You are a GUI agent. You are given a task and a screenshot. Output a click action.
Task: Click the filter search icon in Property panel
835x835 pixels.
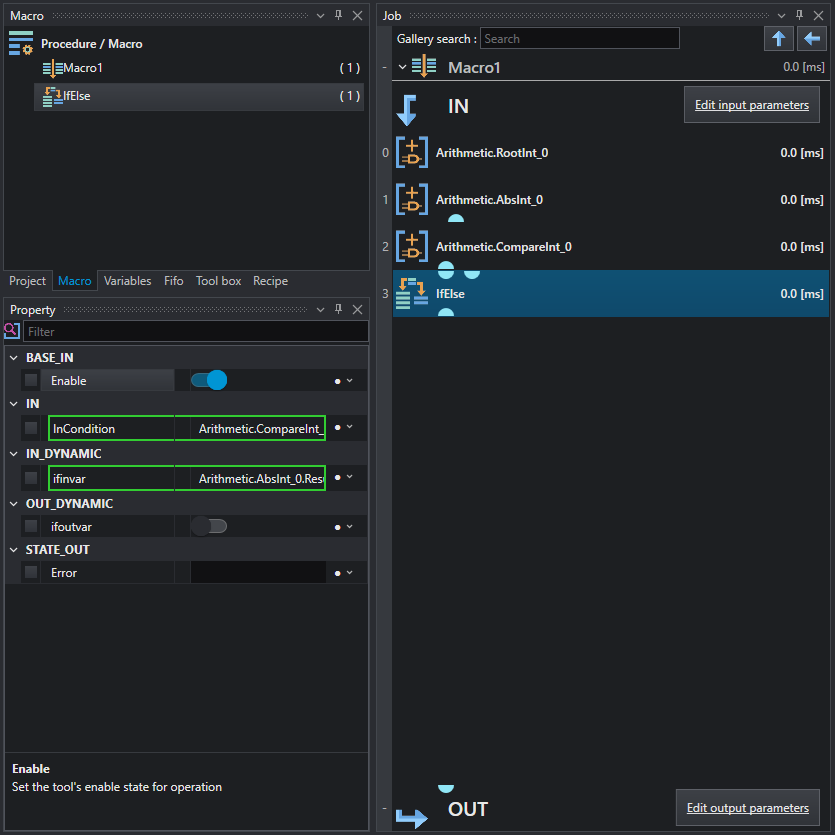click(x=12, y=331)
